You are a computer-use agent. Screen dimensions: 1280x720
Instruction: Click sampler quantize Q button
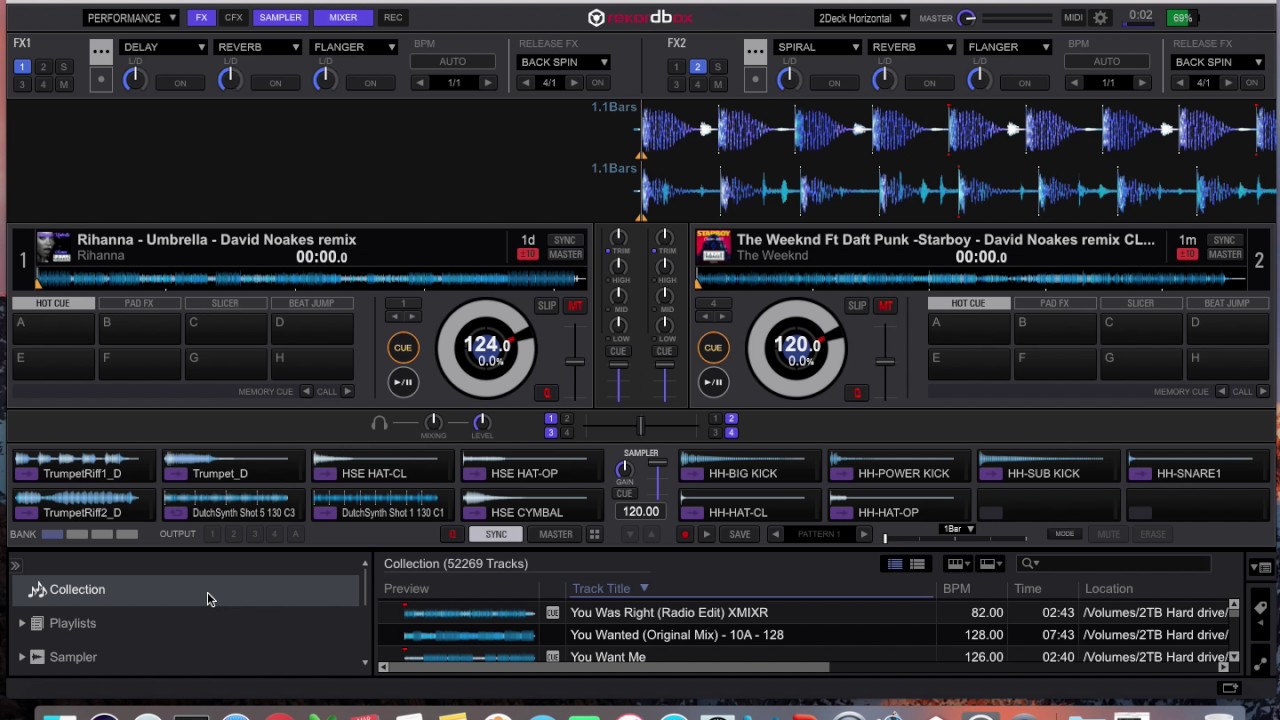coord(452,535)
